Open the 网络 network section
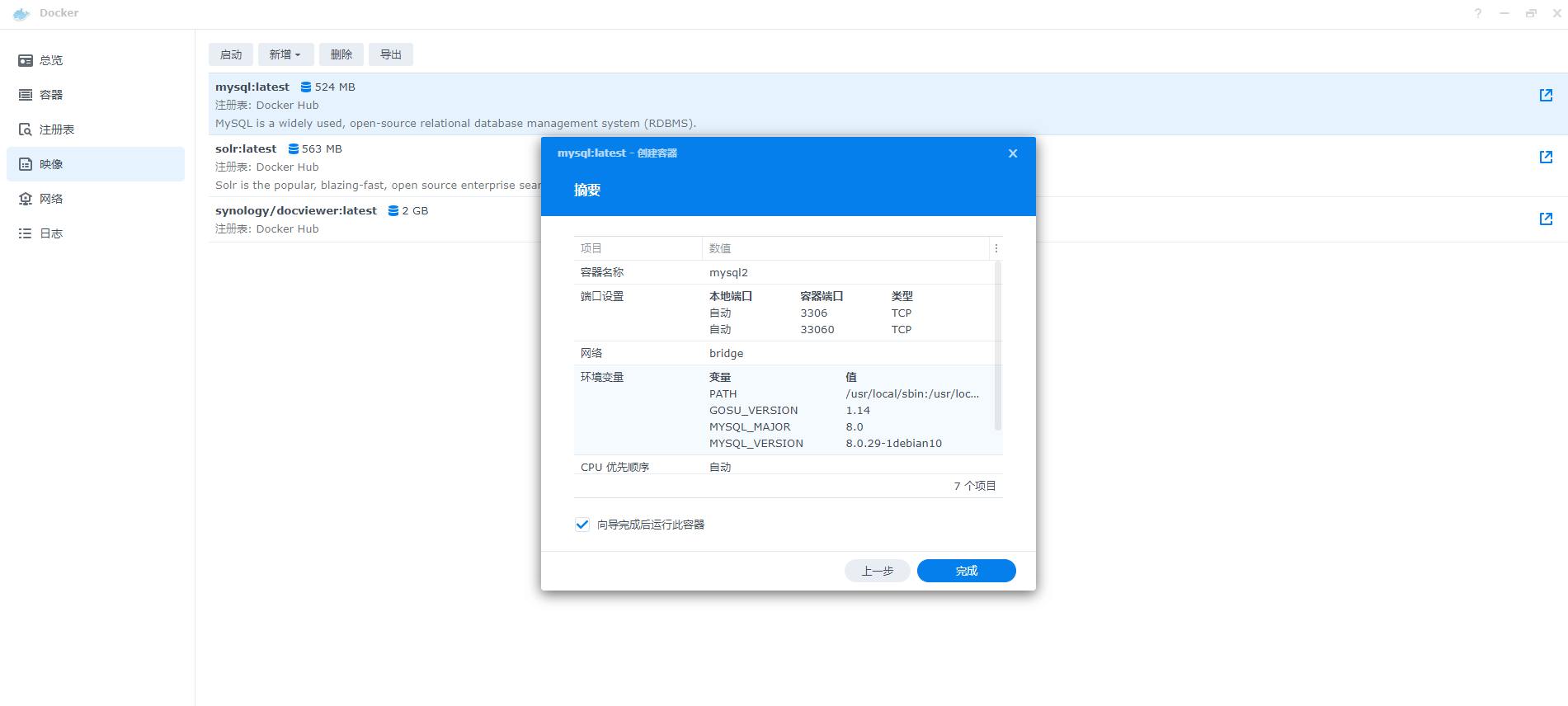Screen dimensions: 1568x706 click(x=96, y=199)
